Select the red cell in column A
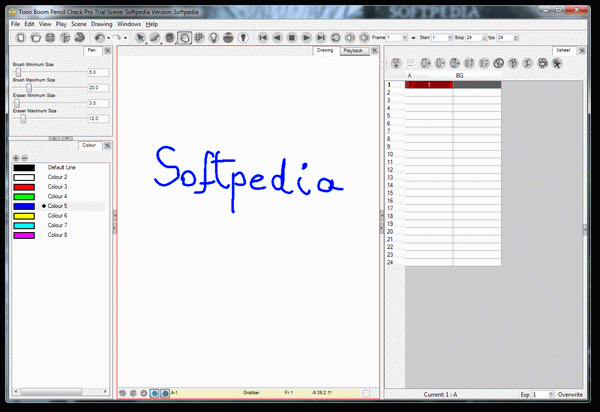Image resolution: width=600 pixels, height=412 pixels. (x=429, y=85)
